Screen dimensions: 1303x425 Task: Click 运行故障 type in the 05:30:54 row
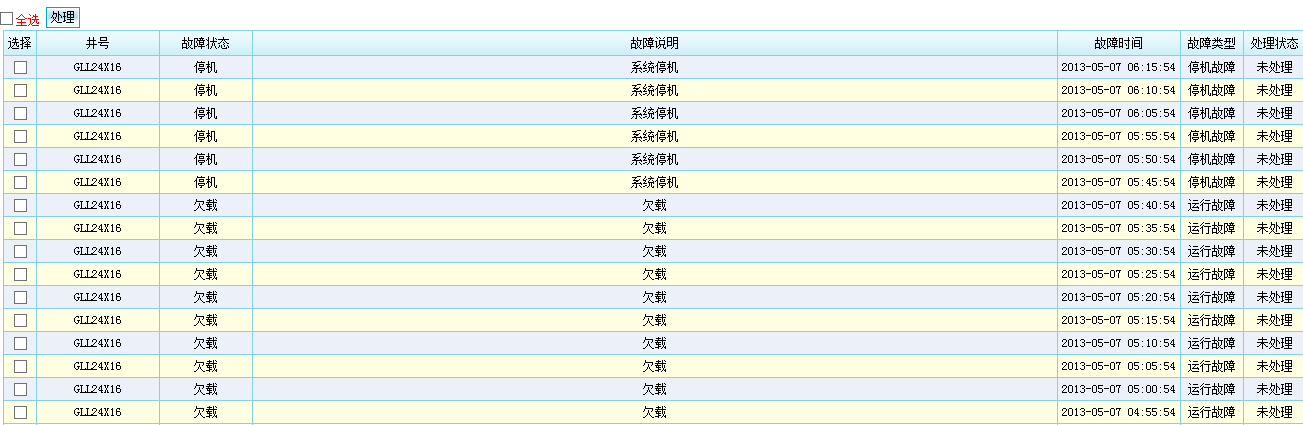[x=1211, y=251]
